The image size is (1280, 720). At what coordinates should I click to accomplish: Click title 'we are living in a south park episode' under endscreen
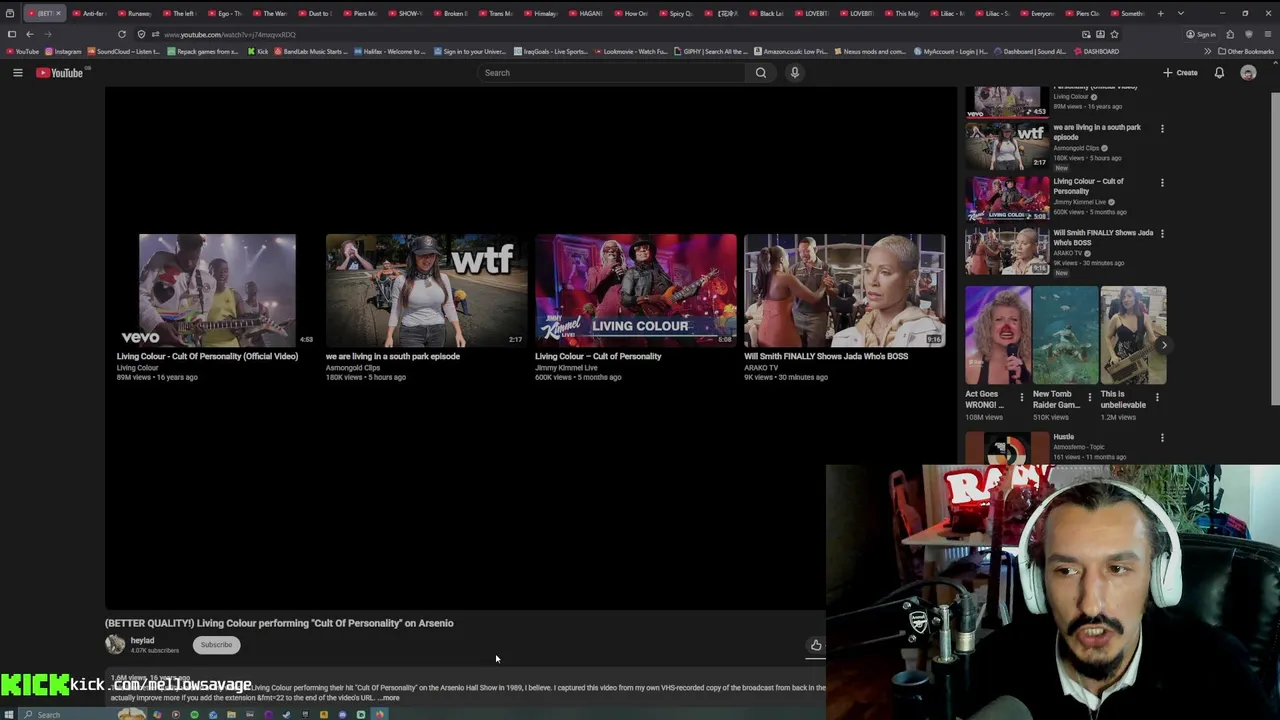(x=393, y=356)
